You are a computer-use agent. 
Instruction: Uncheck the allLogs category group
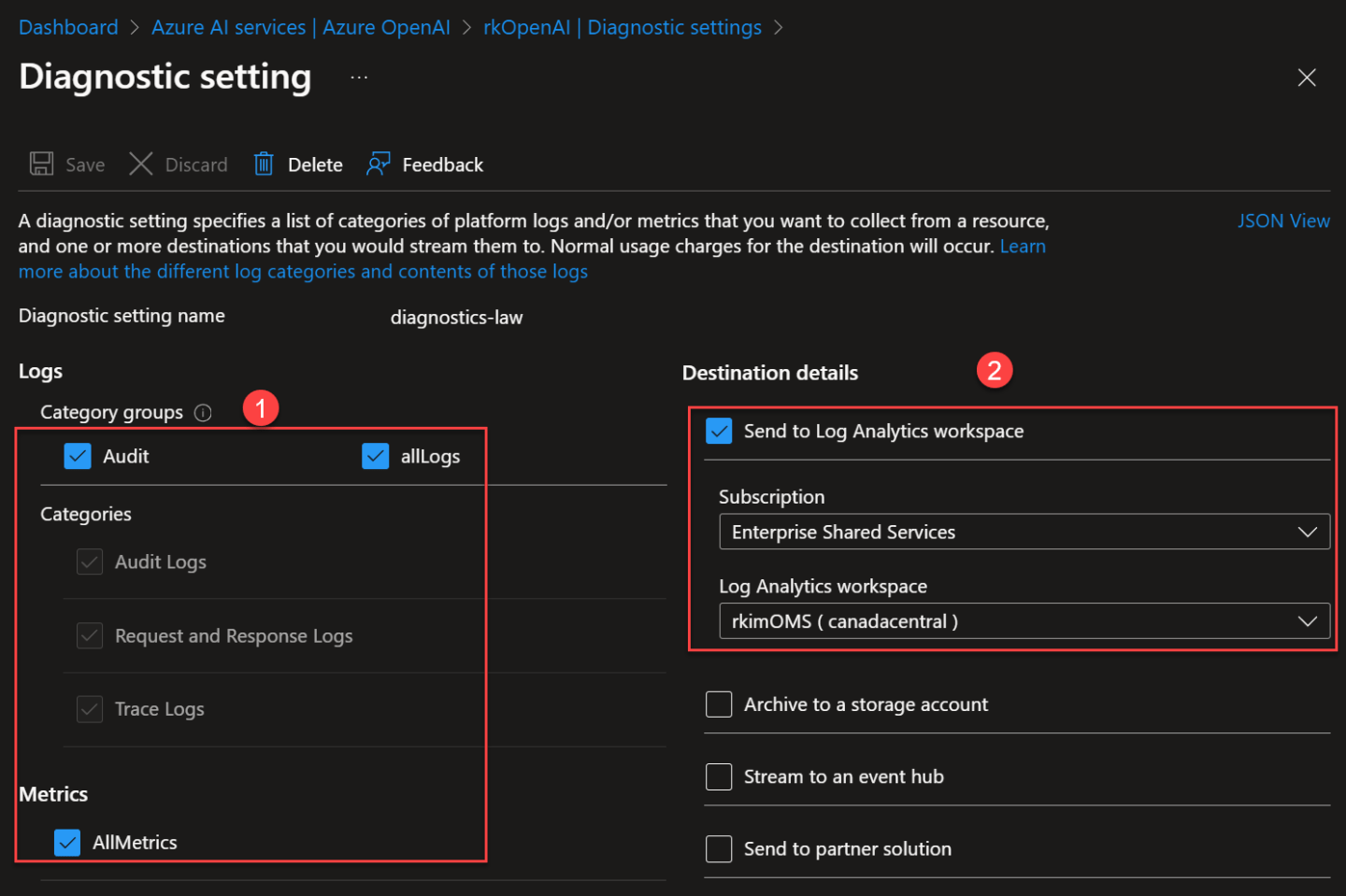[x=375, y=456]
